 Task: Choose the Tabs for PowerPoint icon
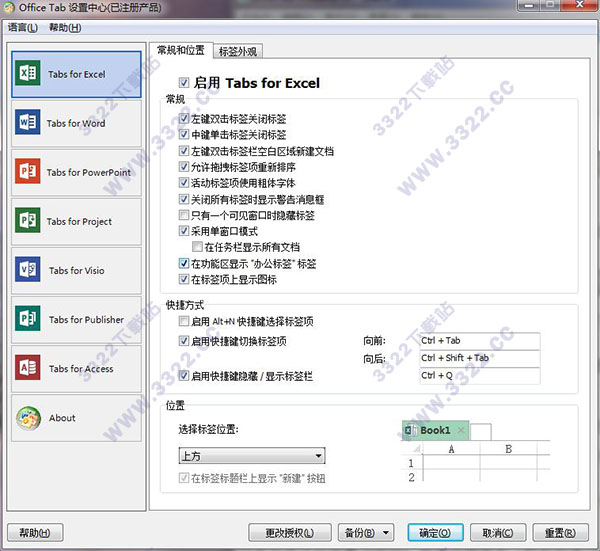[x=28, y=171]
